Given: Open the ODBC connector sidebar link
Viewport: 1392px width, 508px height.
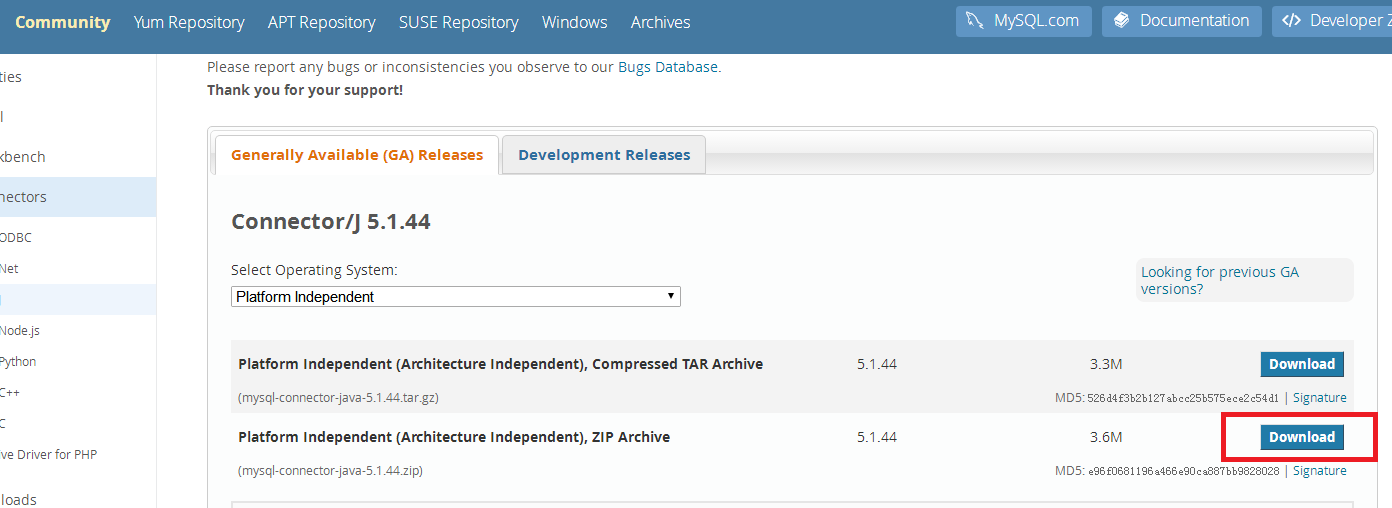Looking at the screenshot, I should point(16,238).
